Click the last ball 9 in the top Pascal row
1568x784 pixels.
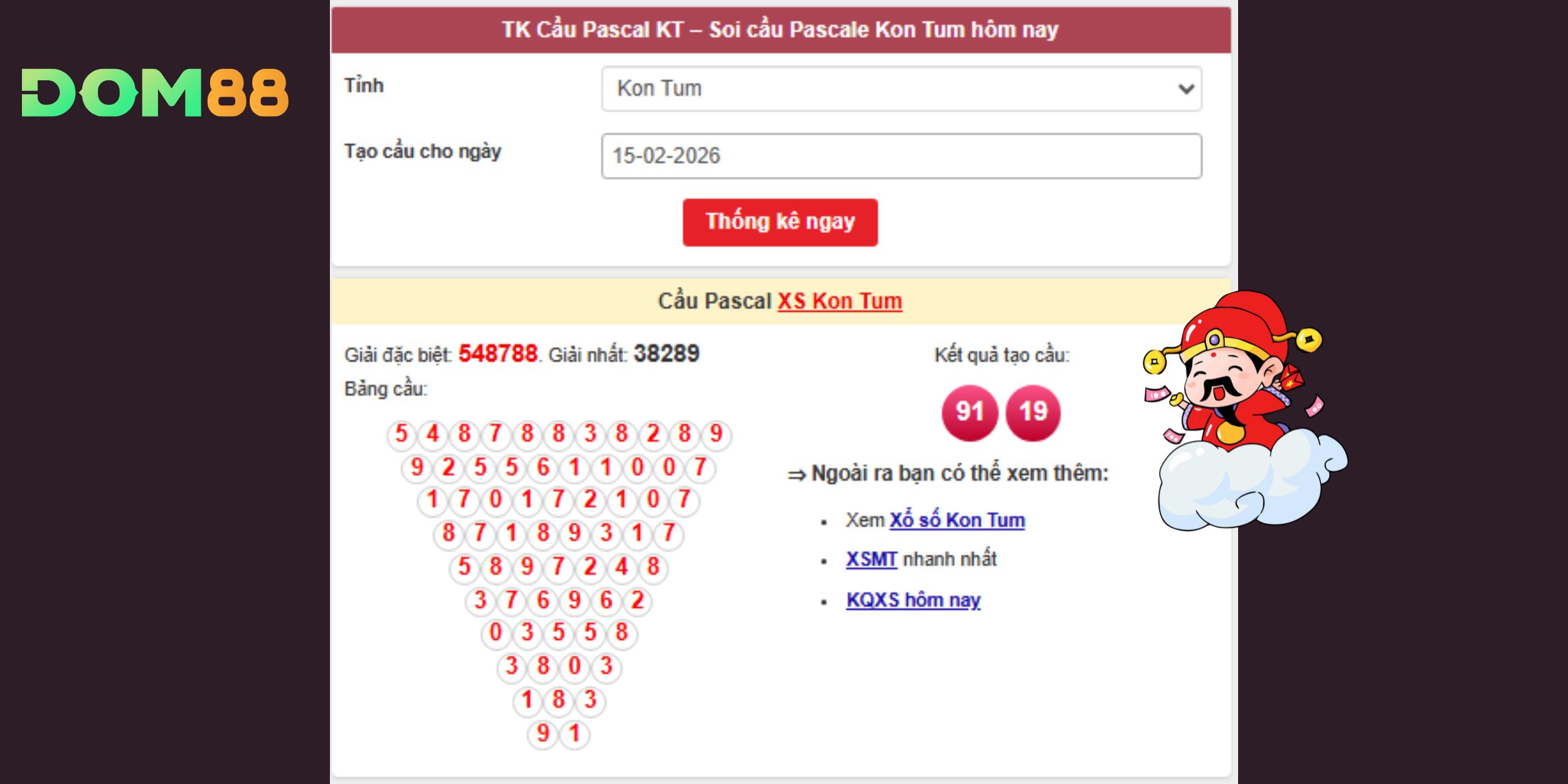716,434
